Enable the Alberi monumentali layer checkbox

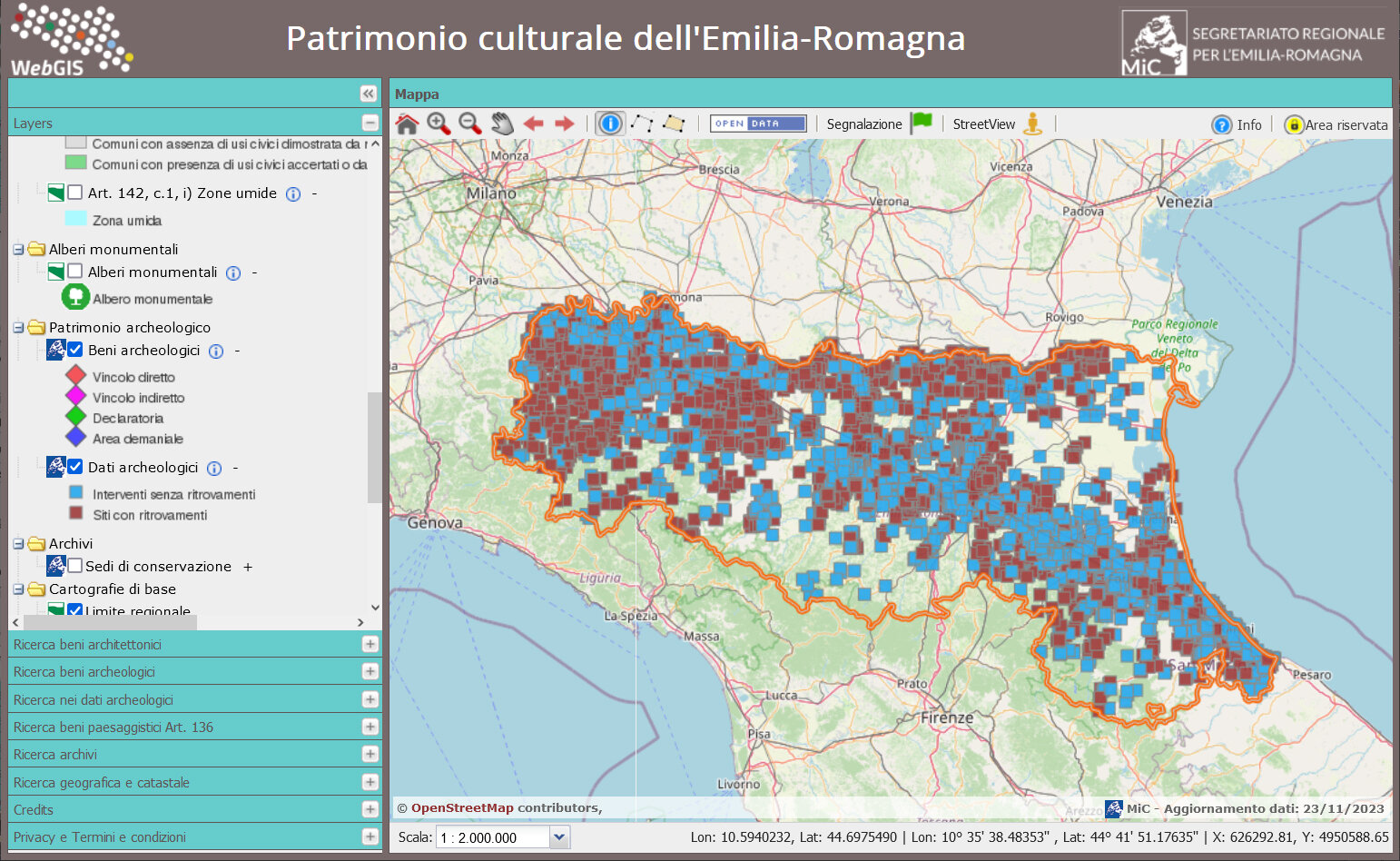(x=75, y=272)
